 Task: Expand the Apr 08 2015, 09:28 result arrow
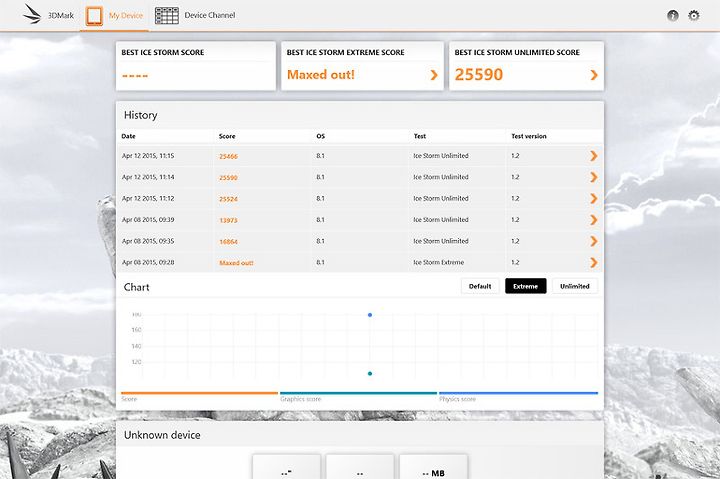click(593, 262)
